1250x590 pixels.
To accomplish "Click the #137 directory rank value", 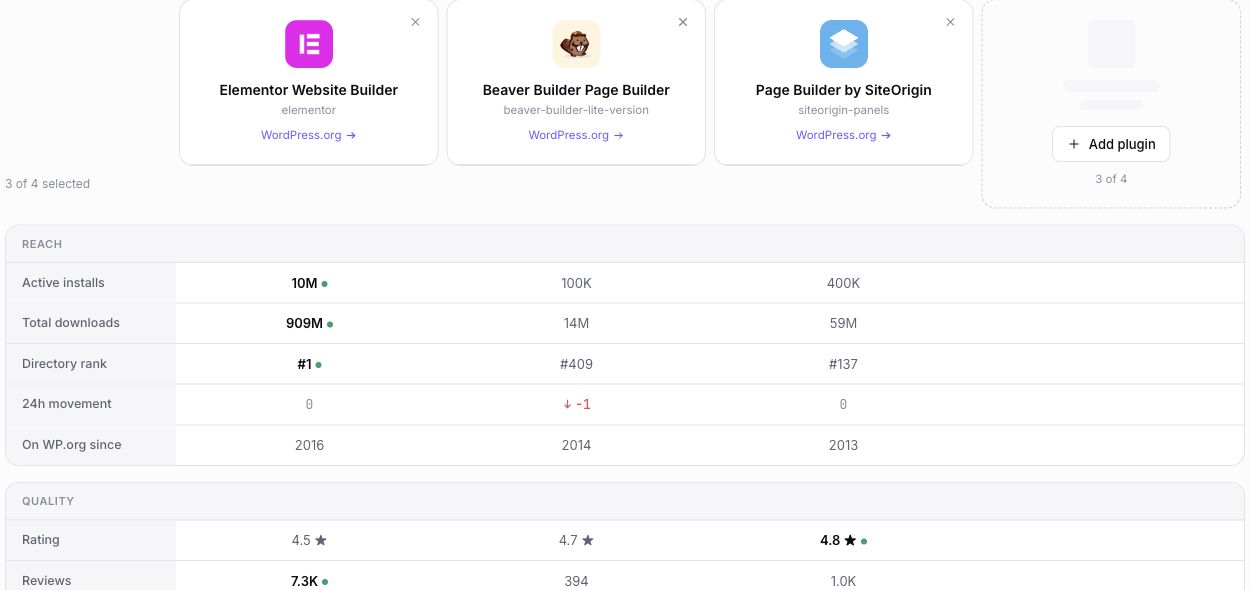I will tap(844, 364).
